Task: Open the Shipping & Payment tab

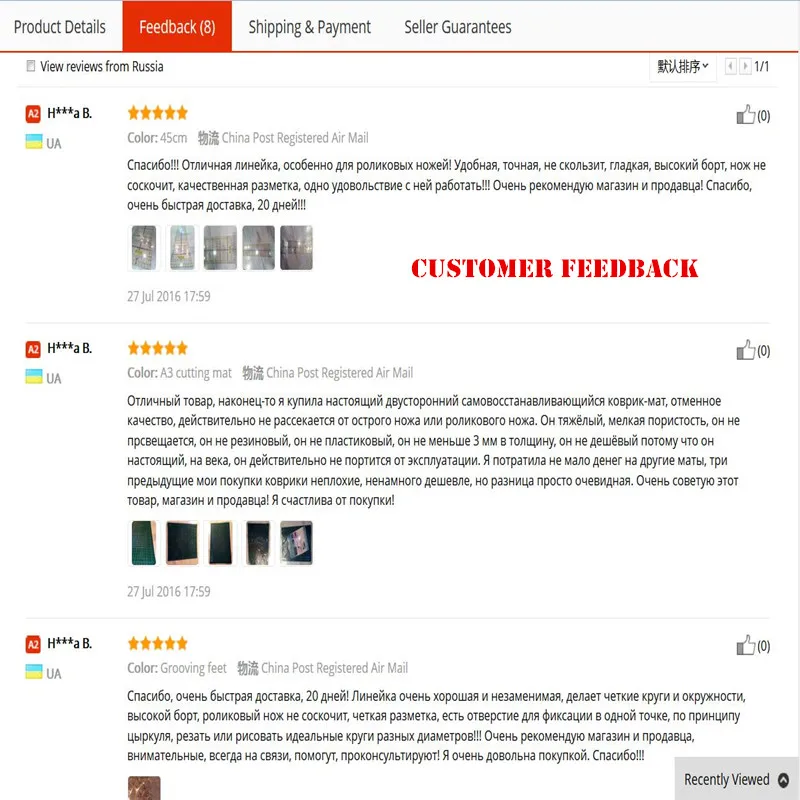Action: pyautogui.click(x=309, y=27)
